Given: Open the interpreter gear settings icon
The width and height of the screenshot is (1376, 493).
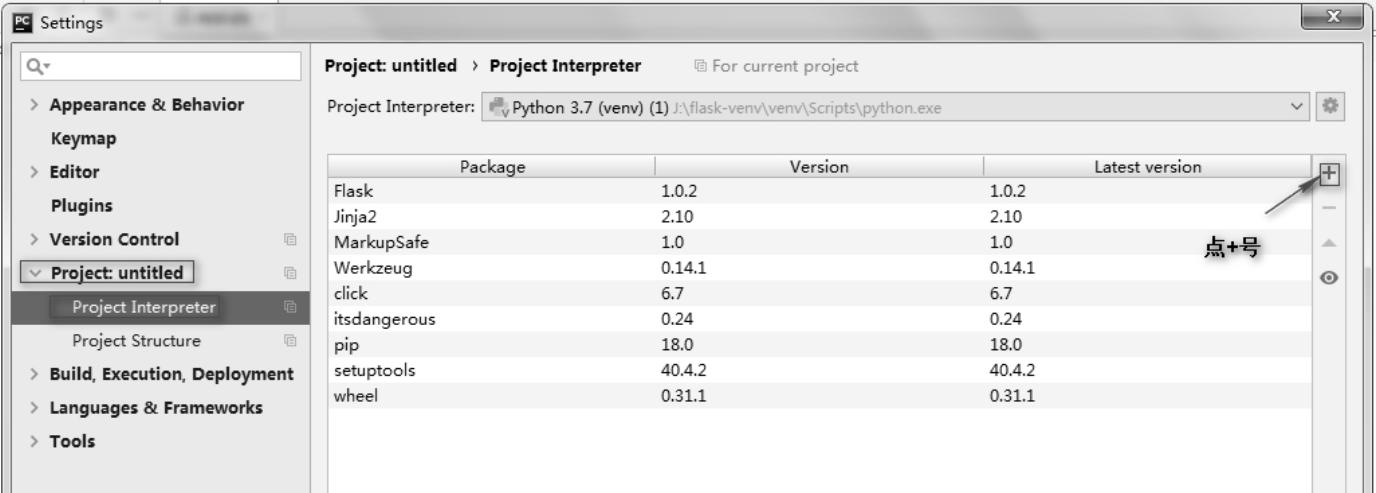Looking at the screenshot, I should [x=1329, y=107].
